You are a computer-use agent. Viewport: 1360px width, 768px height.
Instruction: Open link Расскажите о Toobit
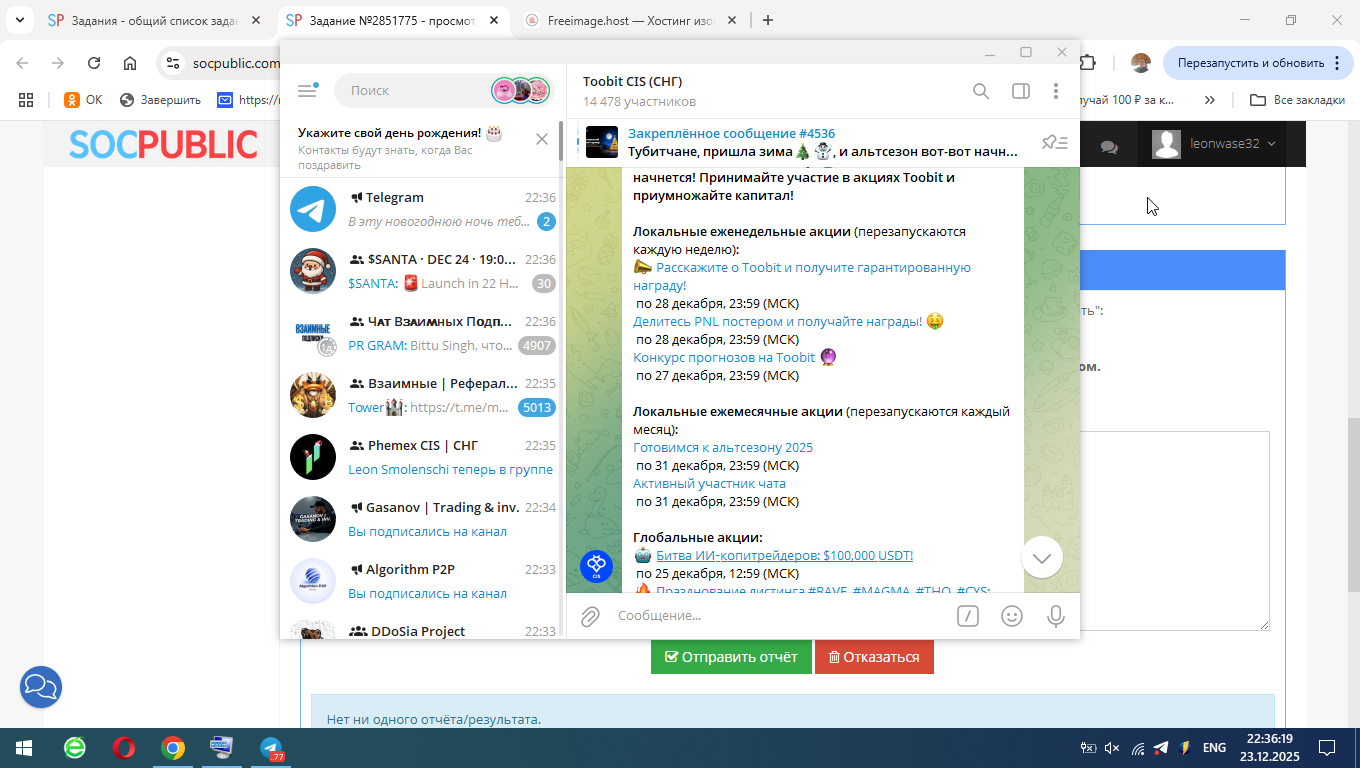802,277
